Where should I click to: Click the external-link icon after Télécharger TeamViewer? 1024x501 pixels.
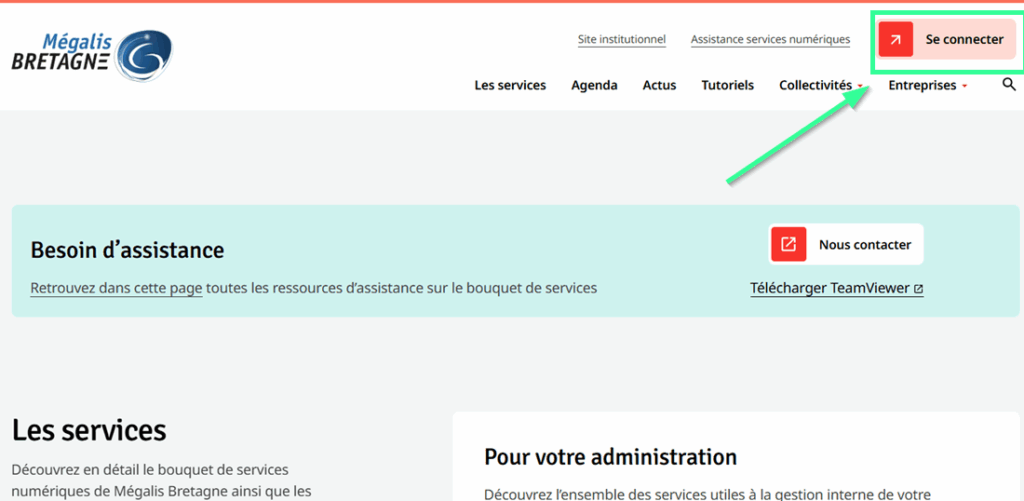(918, 289)
